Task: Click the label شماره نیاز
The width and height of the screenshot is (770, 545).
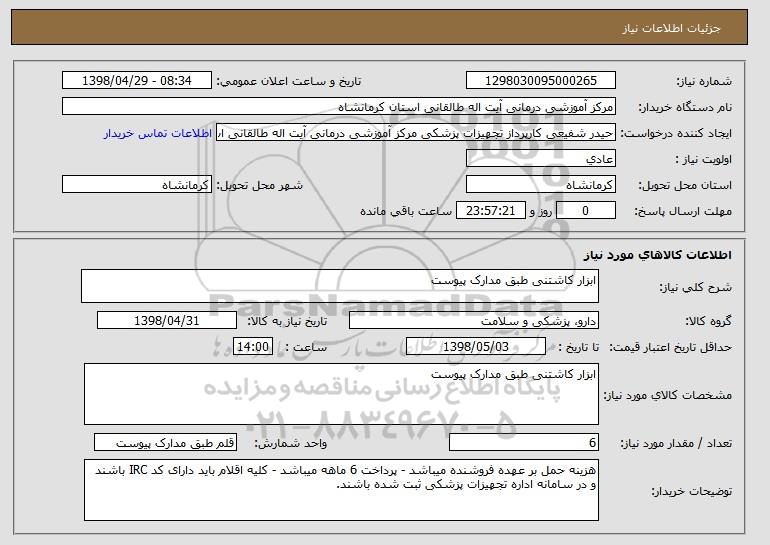Action: click(x=704, y=81)
